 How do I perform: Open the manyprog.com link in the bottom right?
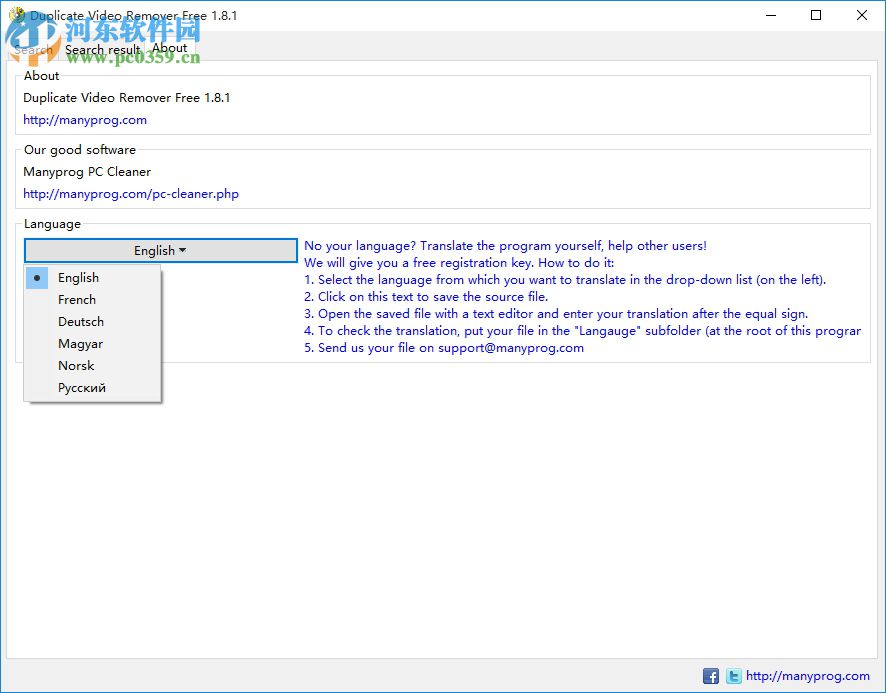(x=806, y=676)
